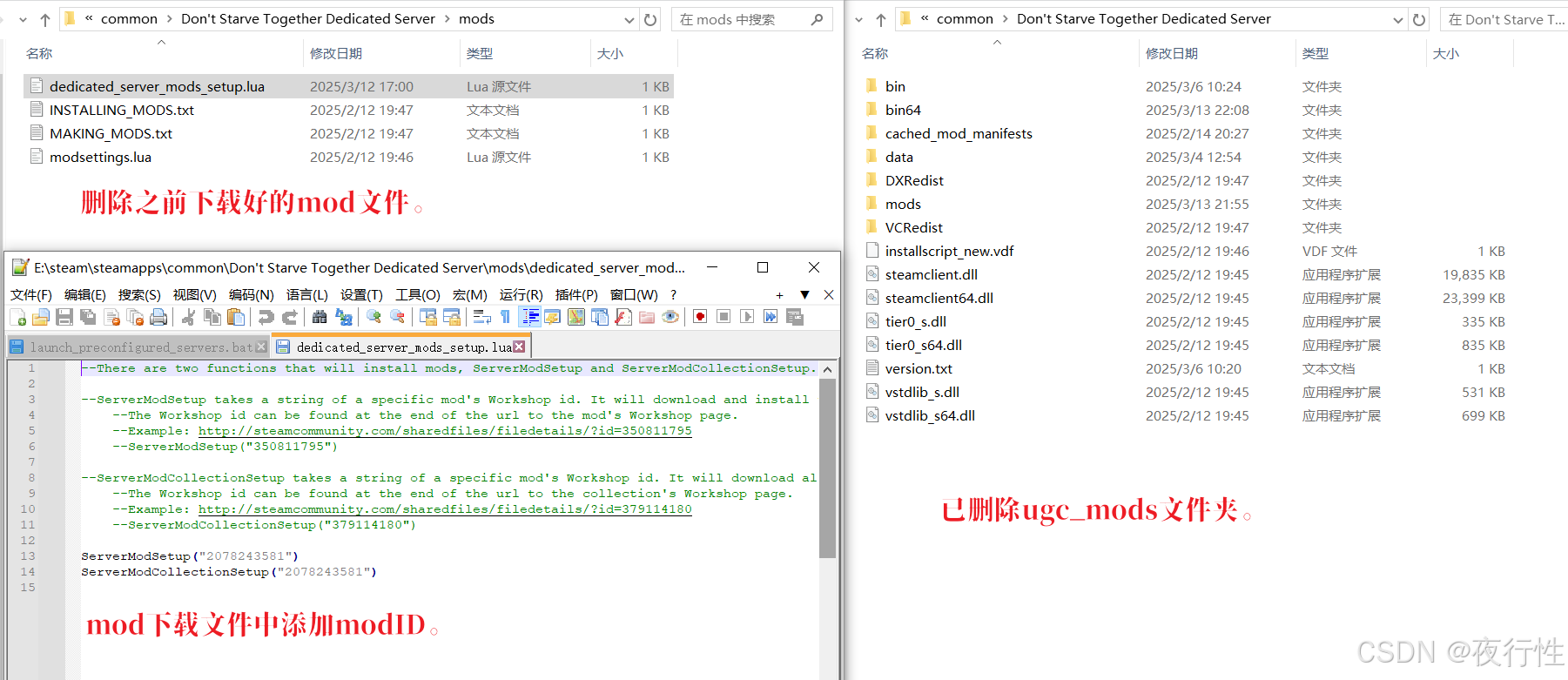Switch to launch_preconfigured_servers.bat tab
1568x680 pixels.
point(139,347)
